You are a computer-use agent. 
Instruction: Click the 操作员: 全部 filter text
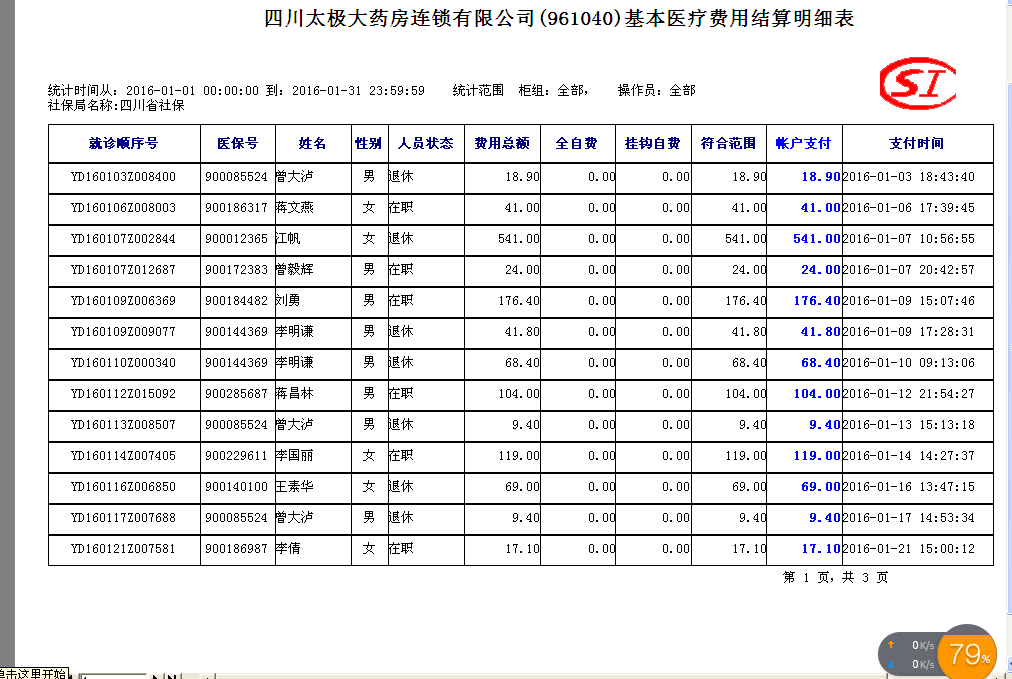(x=656, y=90)
